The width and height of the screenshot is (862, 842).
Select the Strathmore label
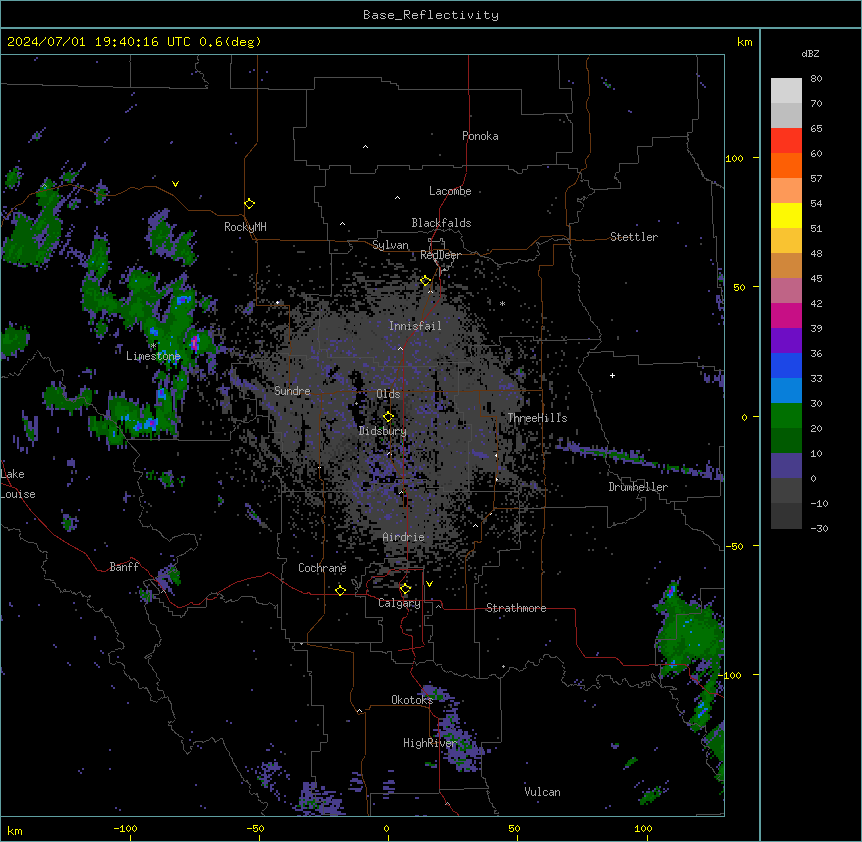(516, 608)
